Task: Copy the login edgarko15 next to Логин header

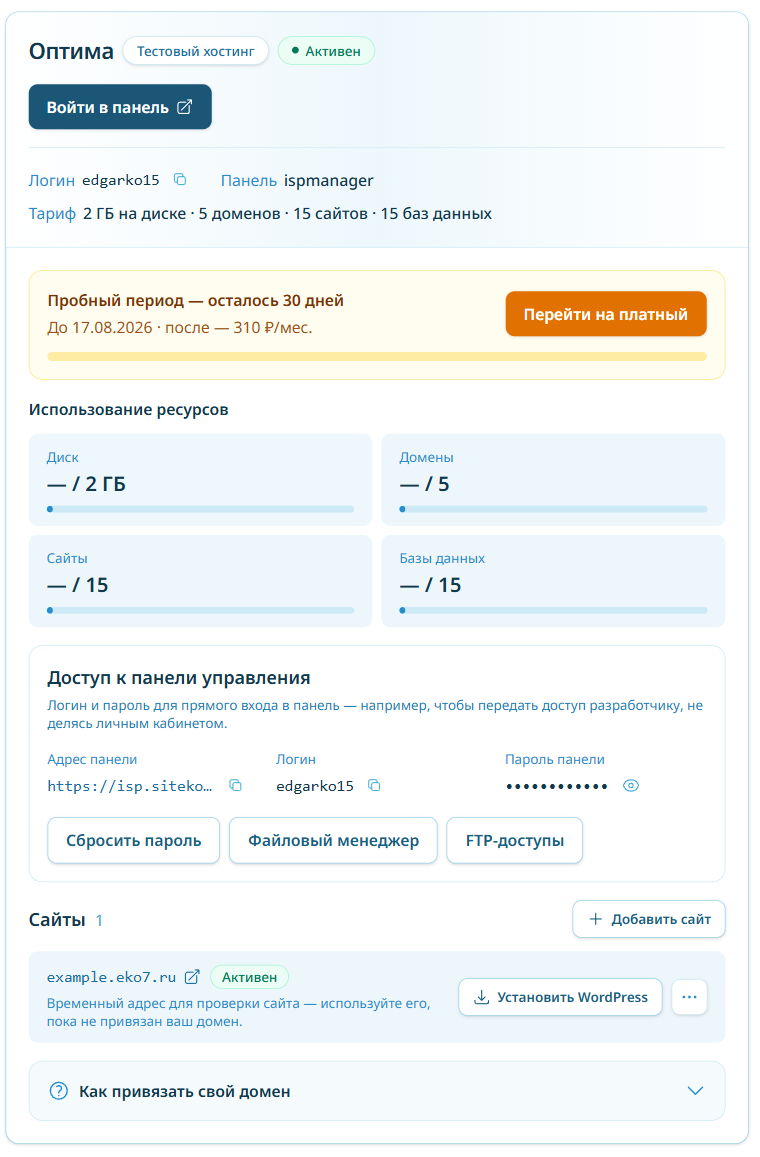Action: (181, 180)
